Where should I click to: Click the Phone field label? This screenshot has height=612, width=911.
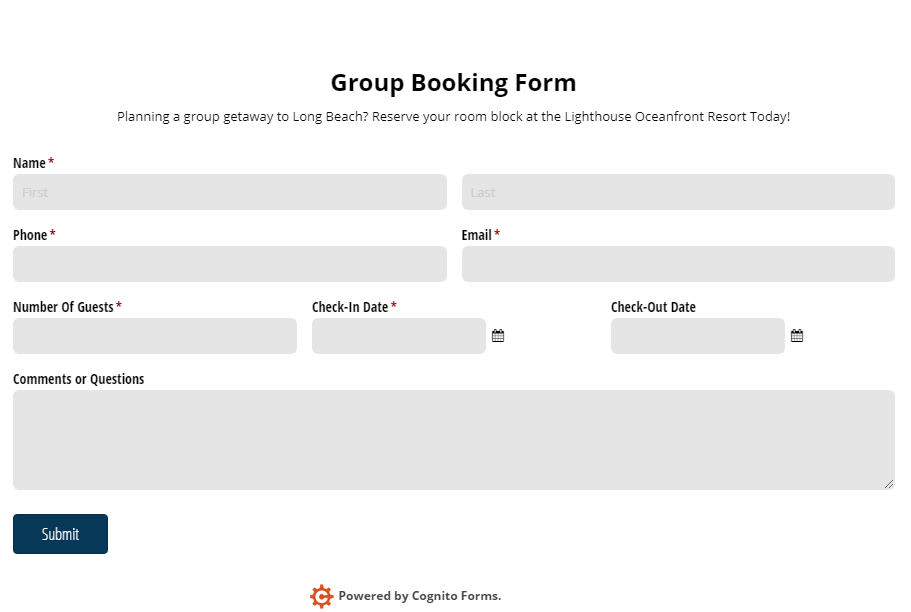pyautogui.click(x=30, y=235)
